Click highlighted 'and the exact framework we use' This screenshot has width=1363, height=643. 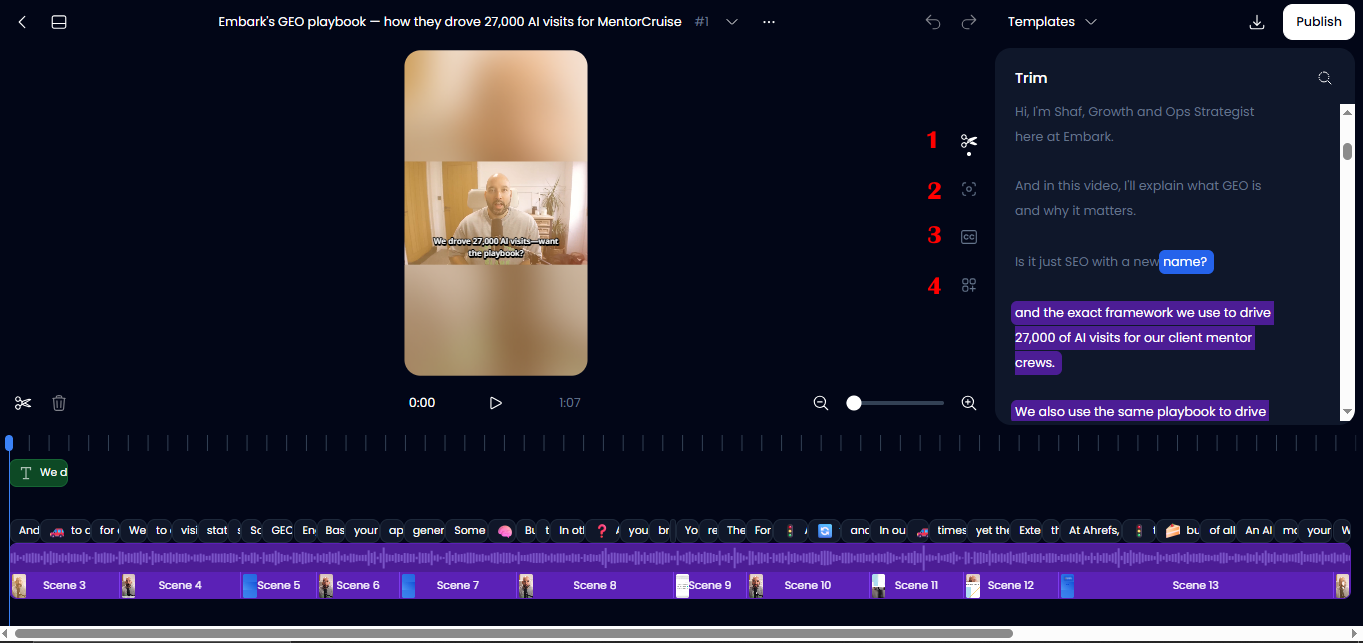(x=1142, y=313)
